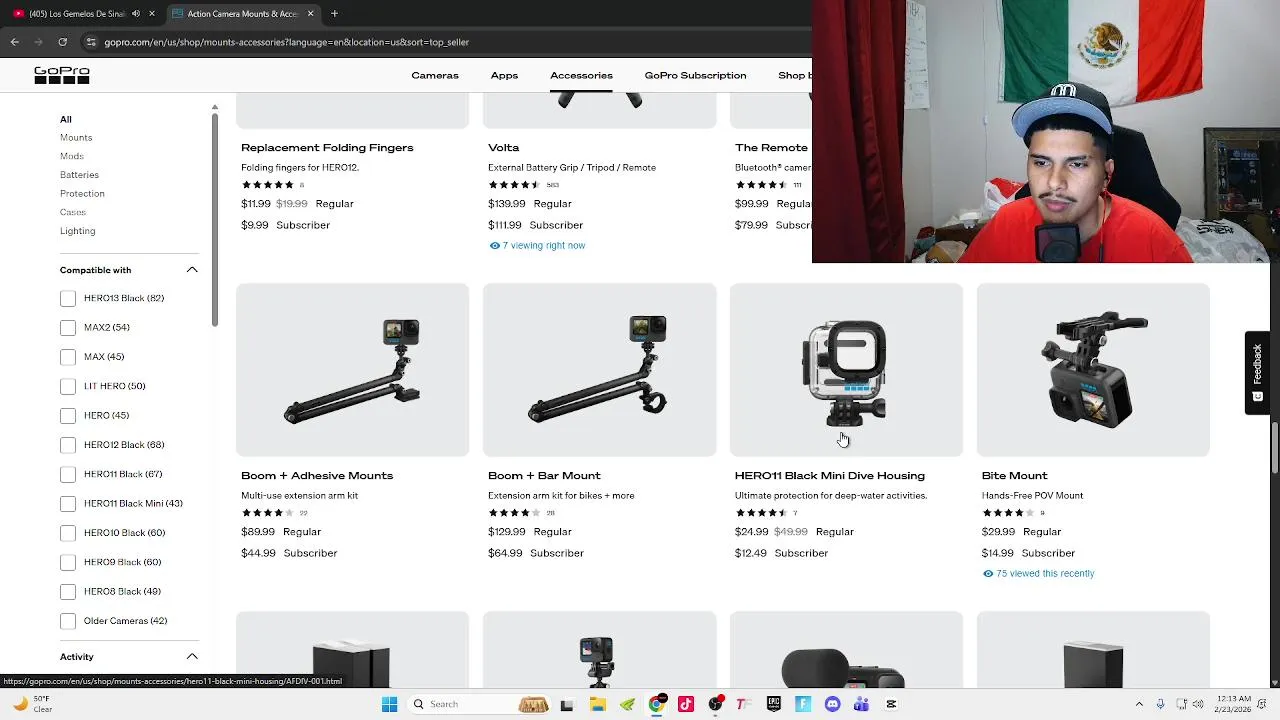Select the HERO12 Black filter

(68, 445)
